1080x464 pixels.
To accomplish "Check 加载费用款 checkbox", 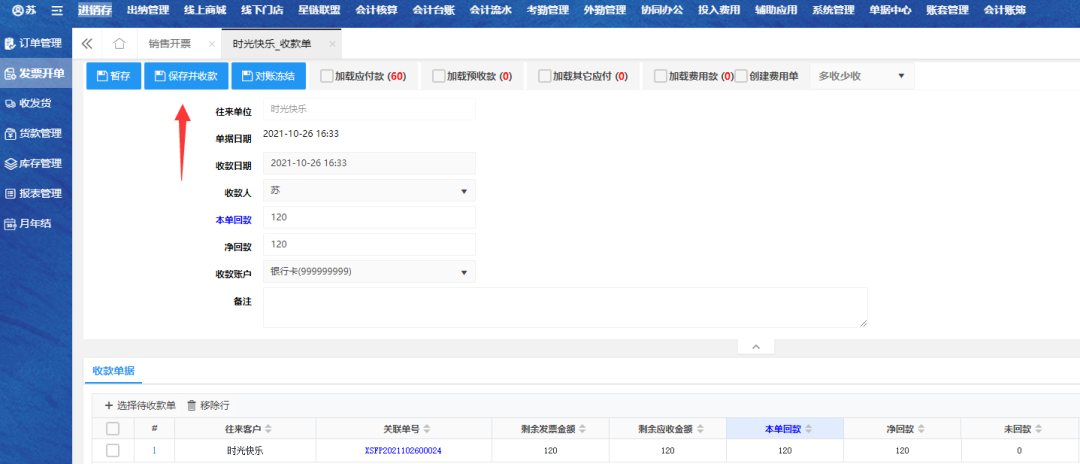I will pyautogui.click(x=661, y=76).
